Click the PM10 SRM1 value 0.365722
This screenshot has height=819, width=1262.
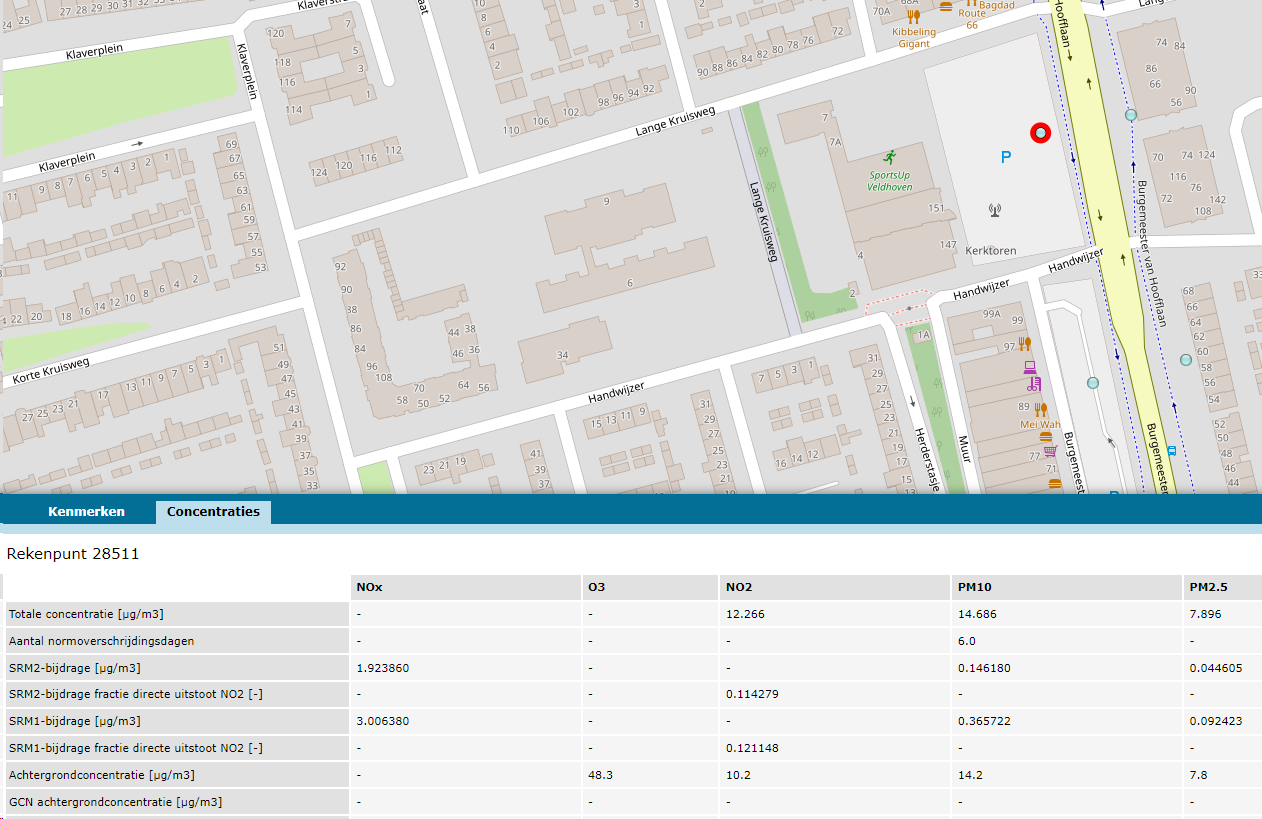pos(984,721)
